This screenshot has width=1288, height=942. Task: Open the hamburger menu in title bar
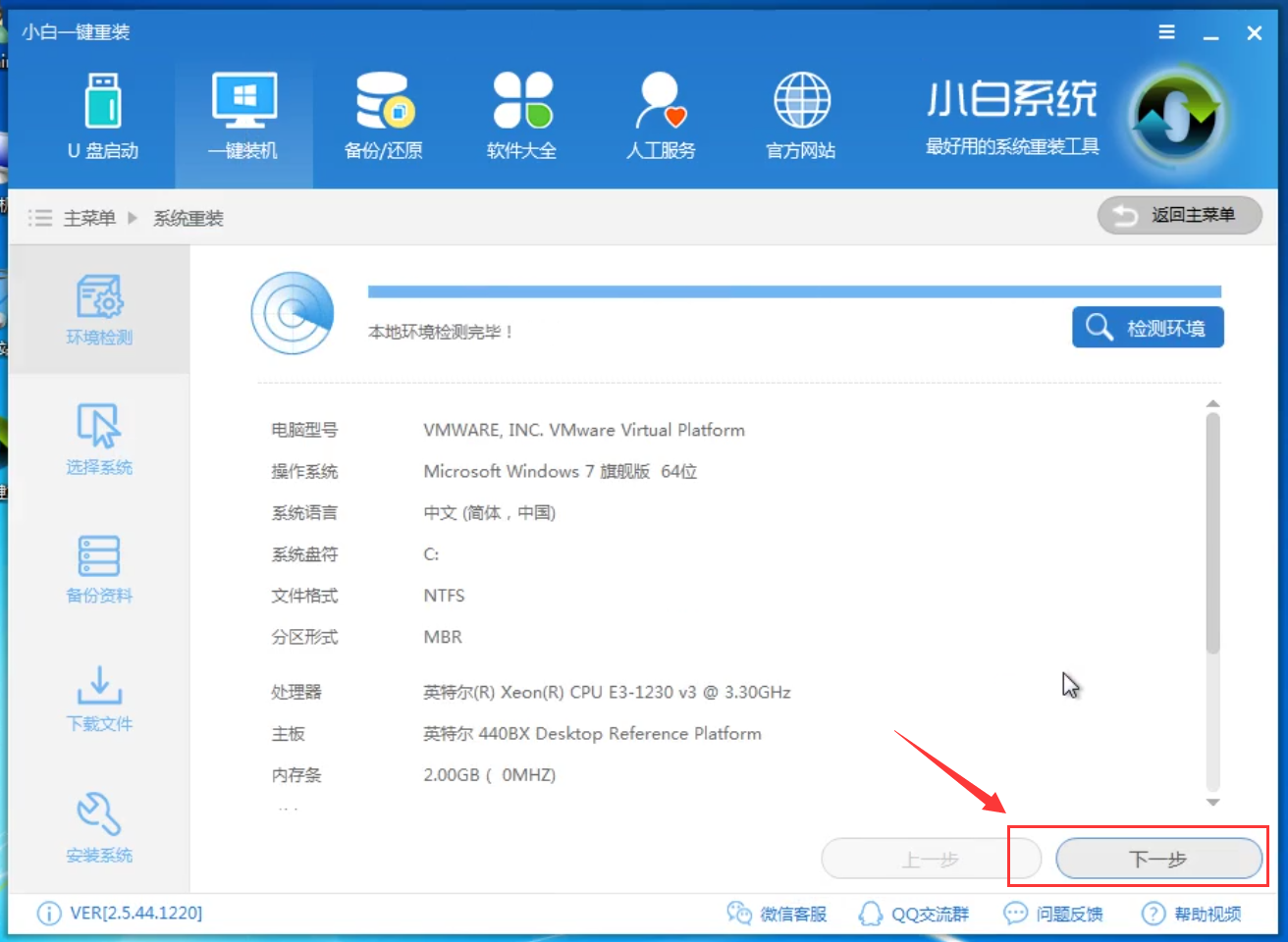1166,32
